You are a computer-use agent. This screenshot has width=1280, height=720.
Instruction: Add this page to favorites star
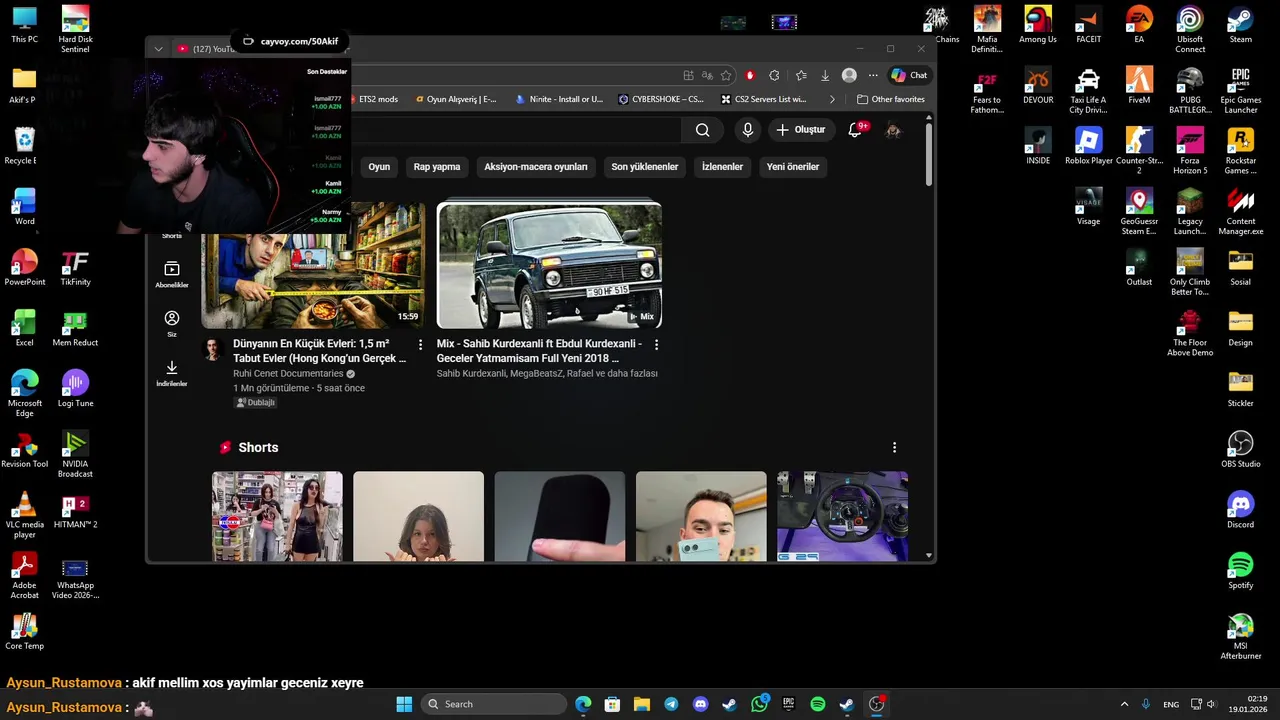pyautogui.click(x=726, y=75)
